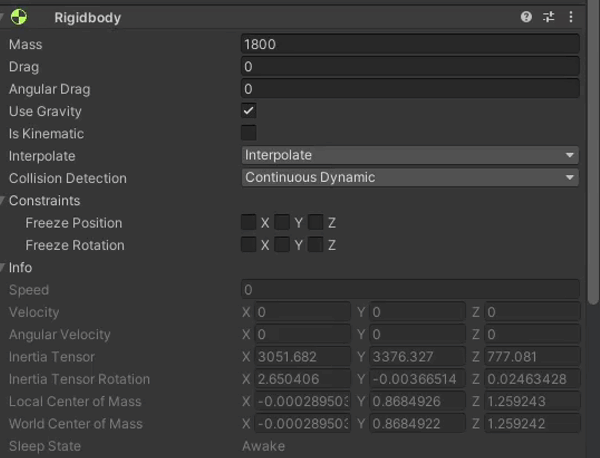
Task: Click the World Center of Mass label
Action: [76, 424]
